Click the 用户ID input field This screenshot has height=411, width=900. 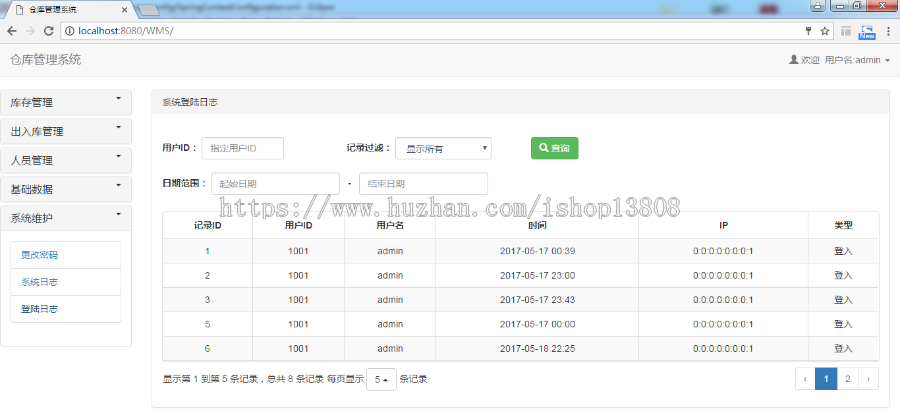(x=243, y=148)
